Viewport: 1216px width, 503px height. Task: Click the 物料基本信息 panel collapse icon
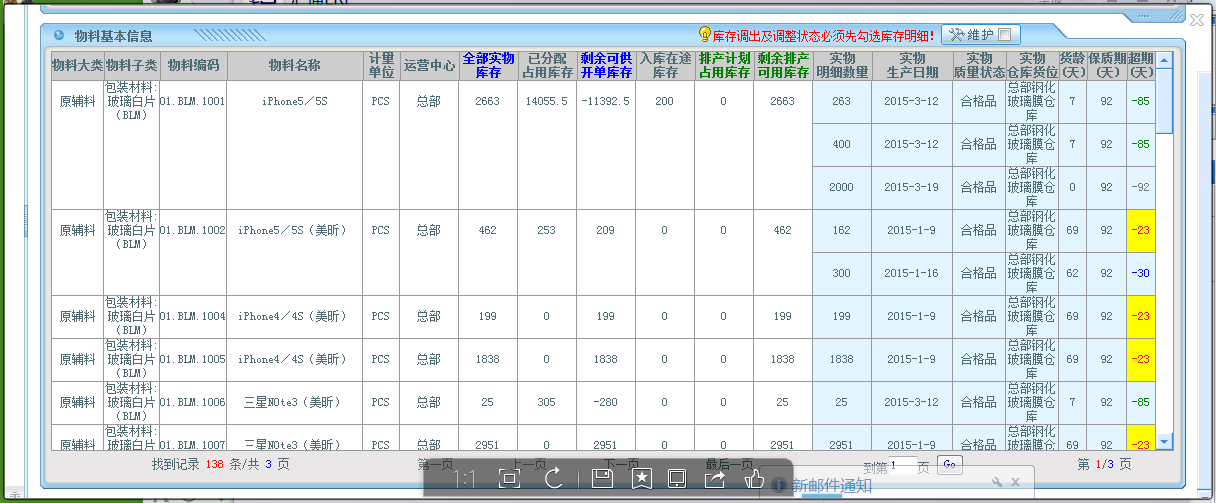pos(59,36)
